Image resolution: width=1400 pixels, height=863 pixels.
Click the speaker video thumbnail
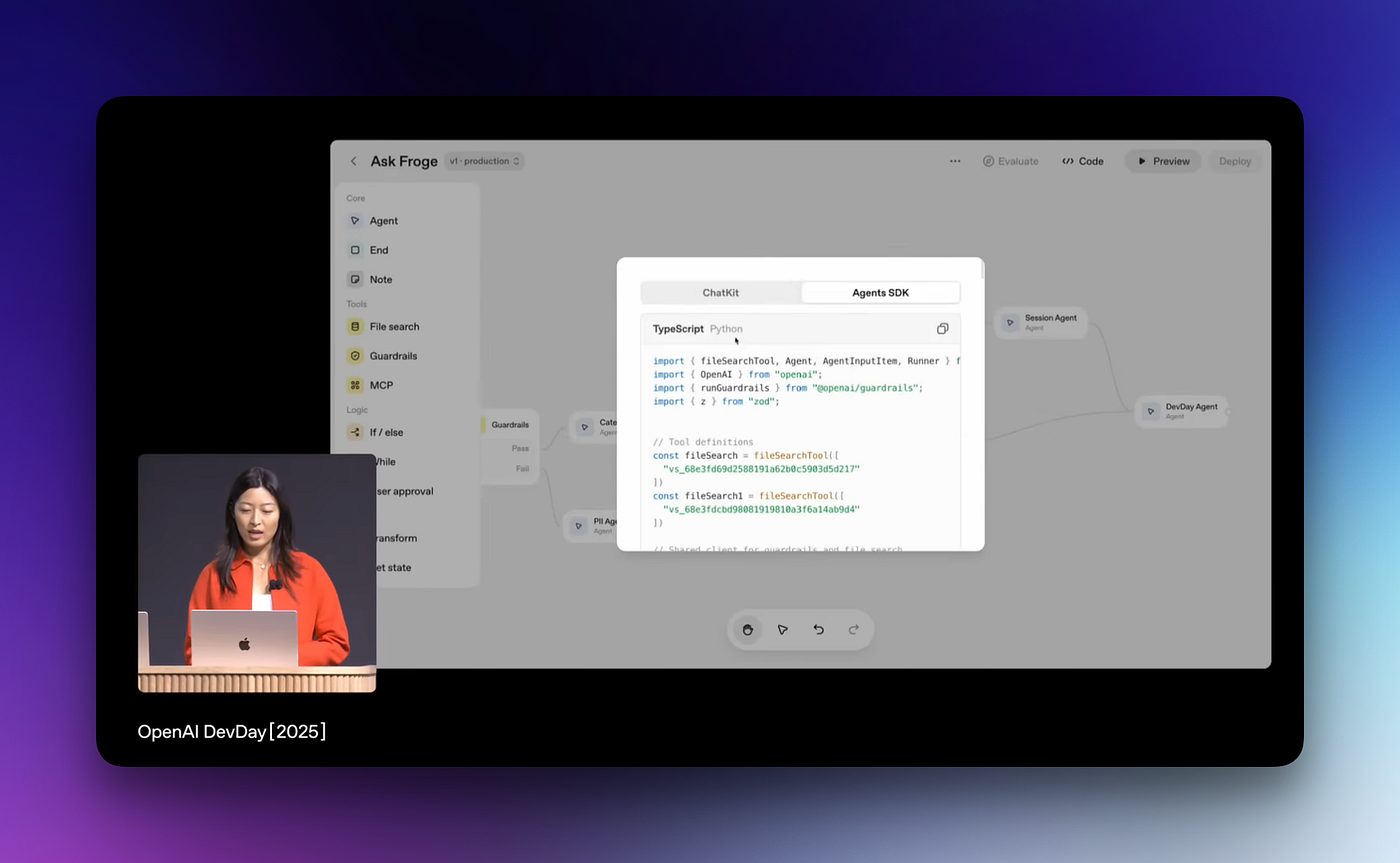pyautogui.click(x=257, y=573)
